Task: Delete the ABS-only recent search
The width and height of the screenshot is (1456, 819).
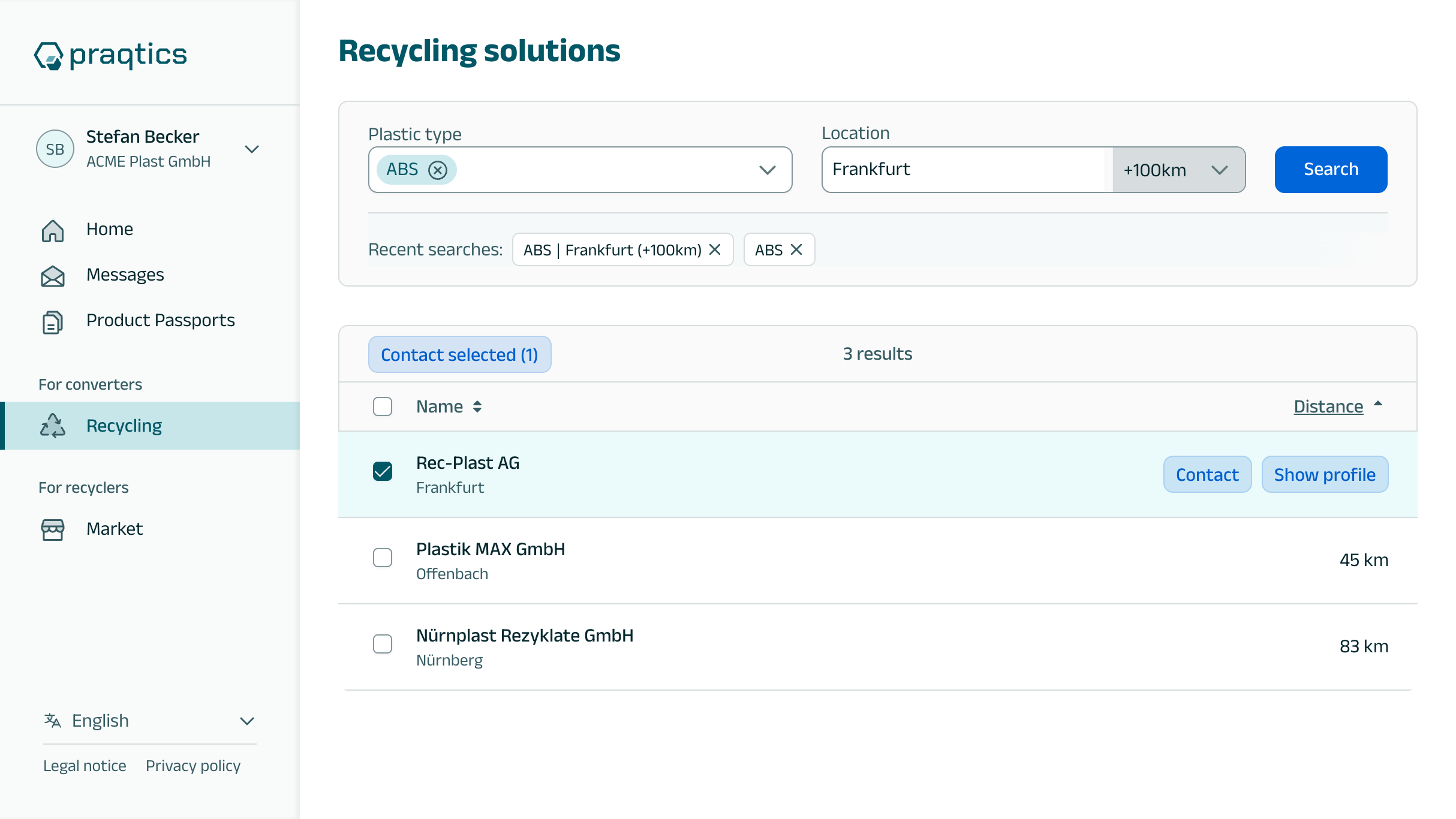Action: 796,249
